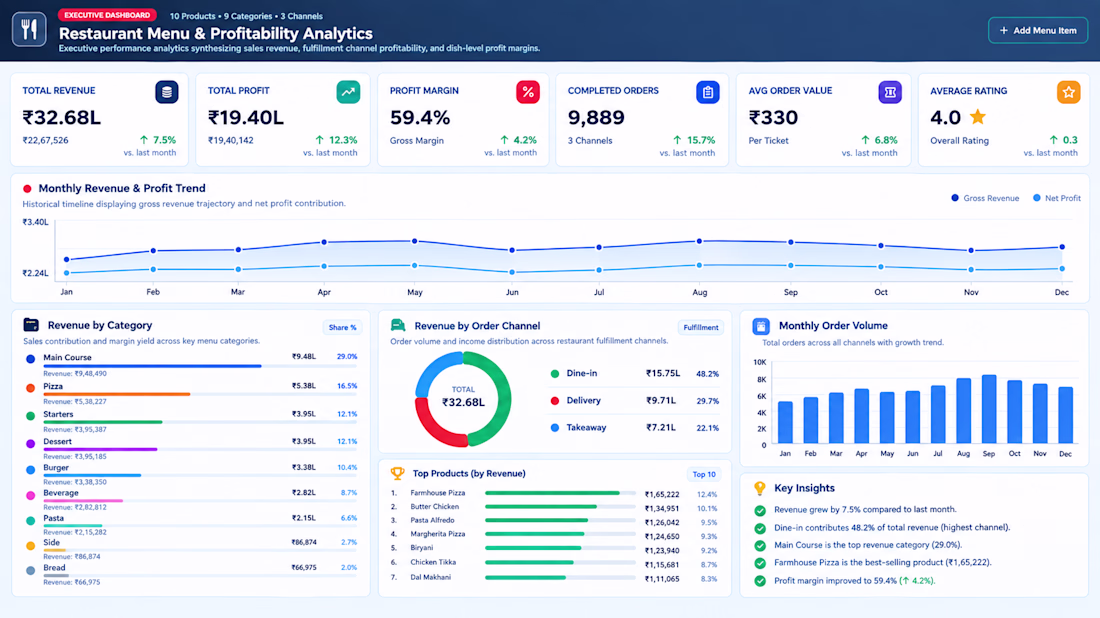This screenshot has width=1100, height=618.
Task: Click the checkmark beside the Farmhouse Pizza insight
Action: pyautogui.click(x=760, y=563)
